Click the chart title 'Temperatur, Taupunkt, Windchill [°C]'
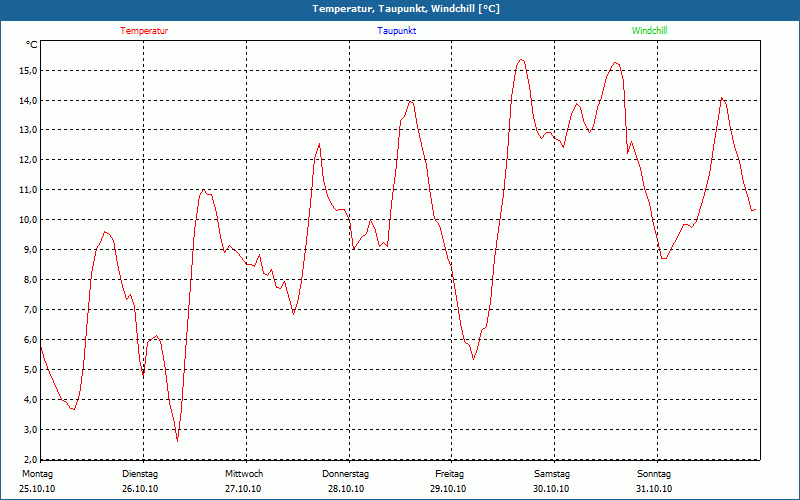The image size is (800, 500). tap(406, 9)
